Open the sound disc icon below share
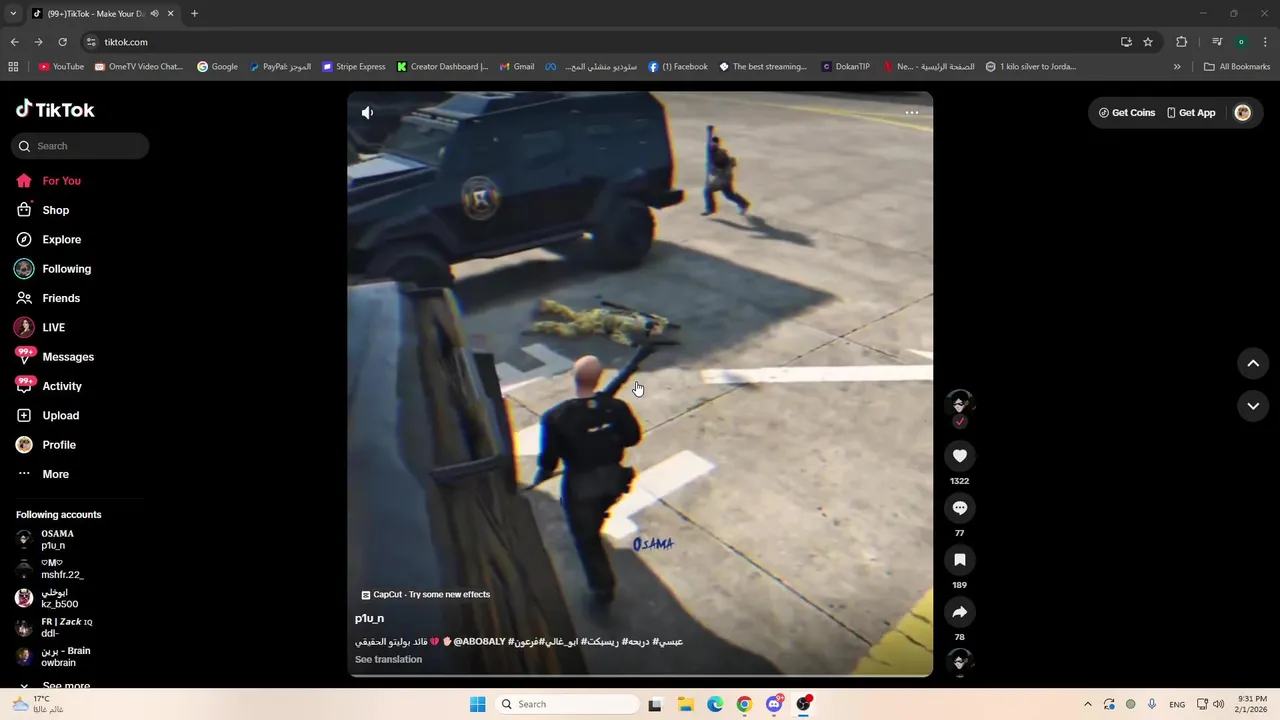1280x720 pixels. tap(959, 662)
